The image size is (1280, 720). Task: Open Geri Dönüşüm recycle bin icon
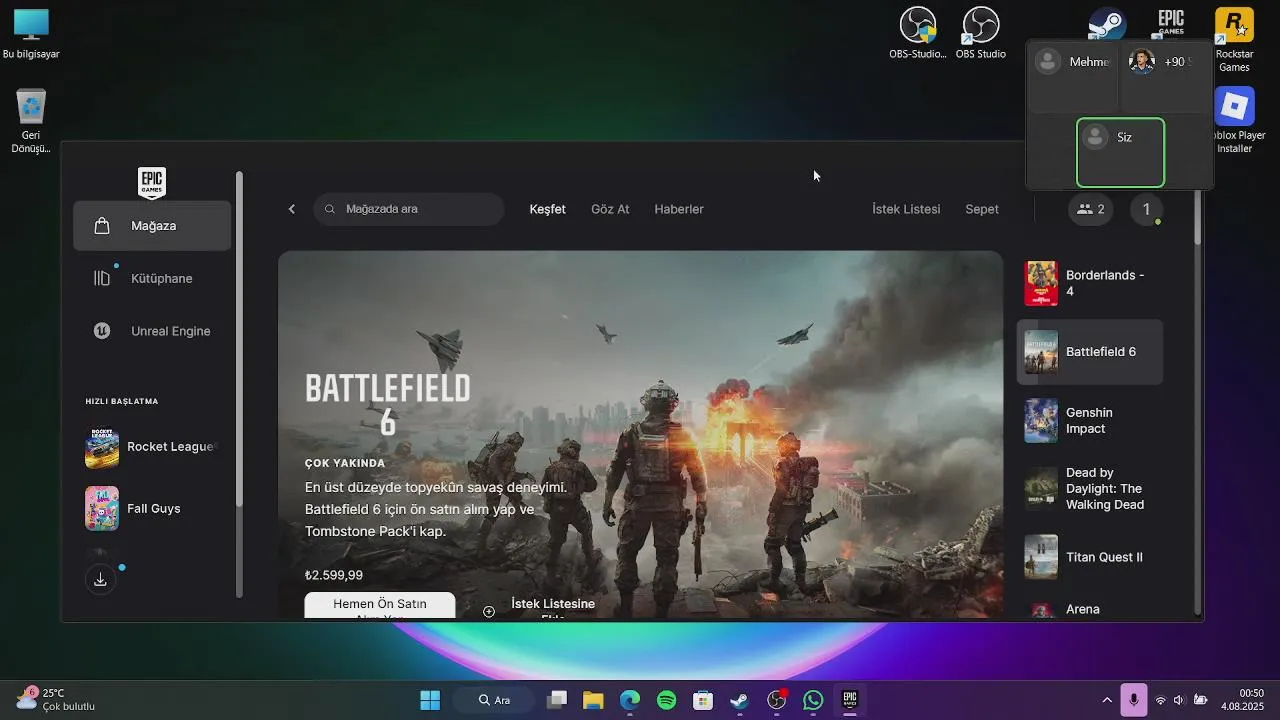(31, 121)
